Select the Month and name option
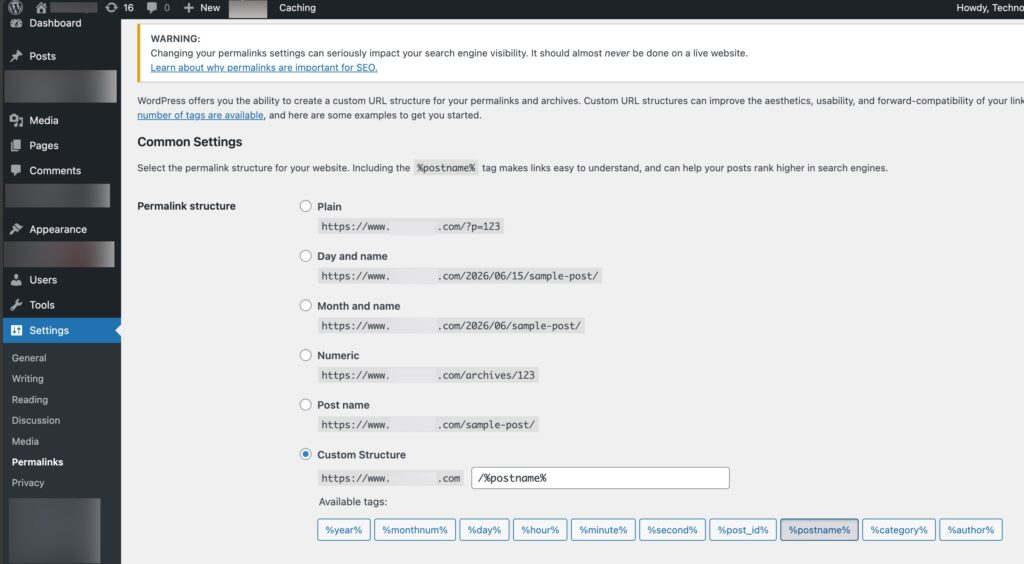 pyautogui.click(x=305, y=306)
